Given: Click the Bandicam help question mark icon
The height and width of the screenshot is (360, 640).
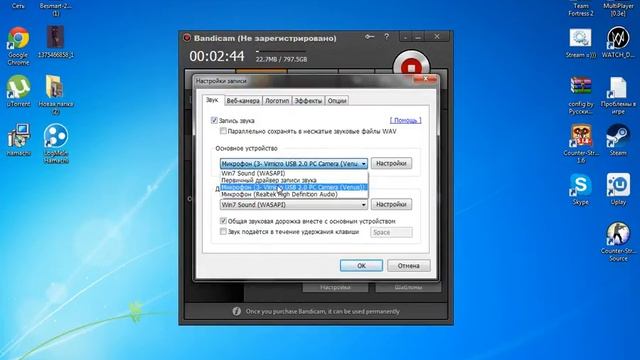Looking at the screenshot, I should [x=386, y=37].
